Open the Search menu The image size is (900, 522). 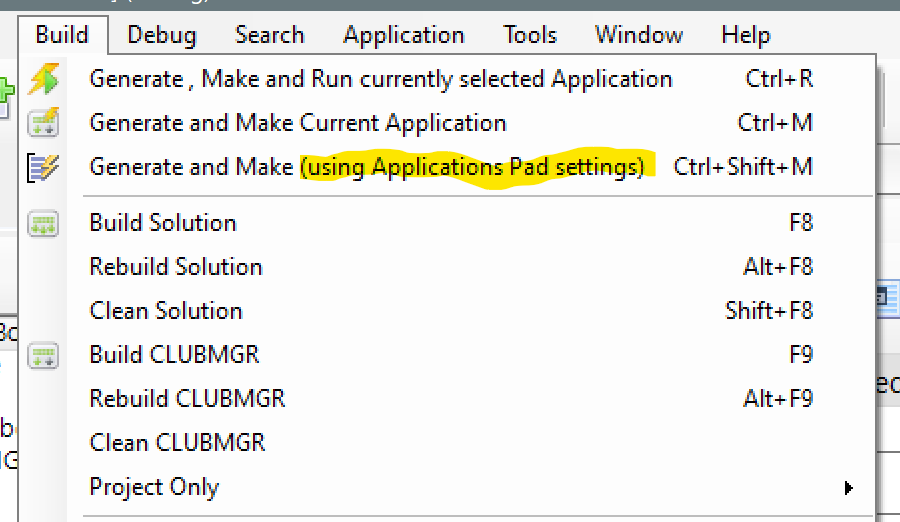(269, 36)
